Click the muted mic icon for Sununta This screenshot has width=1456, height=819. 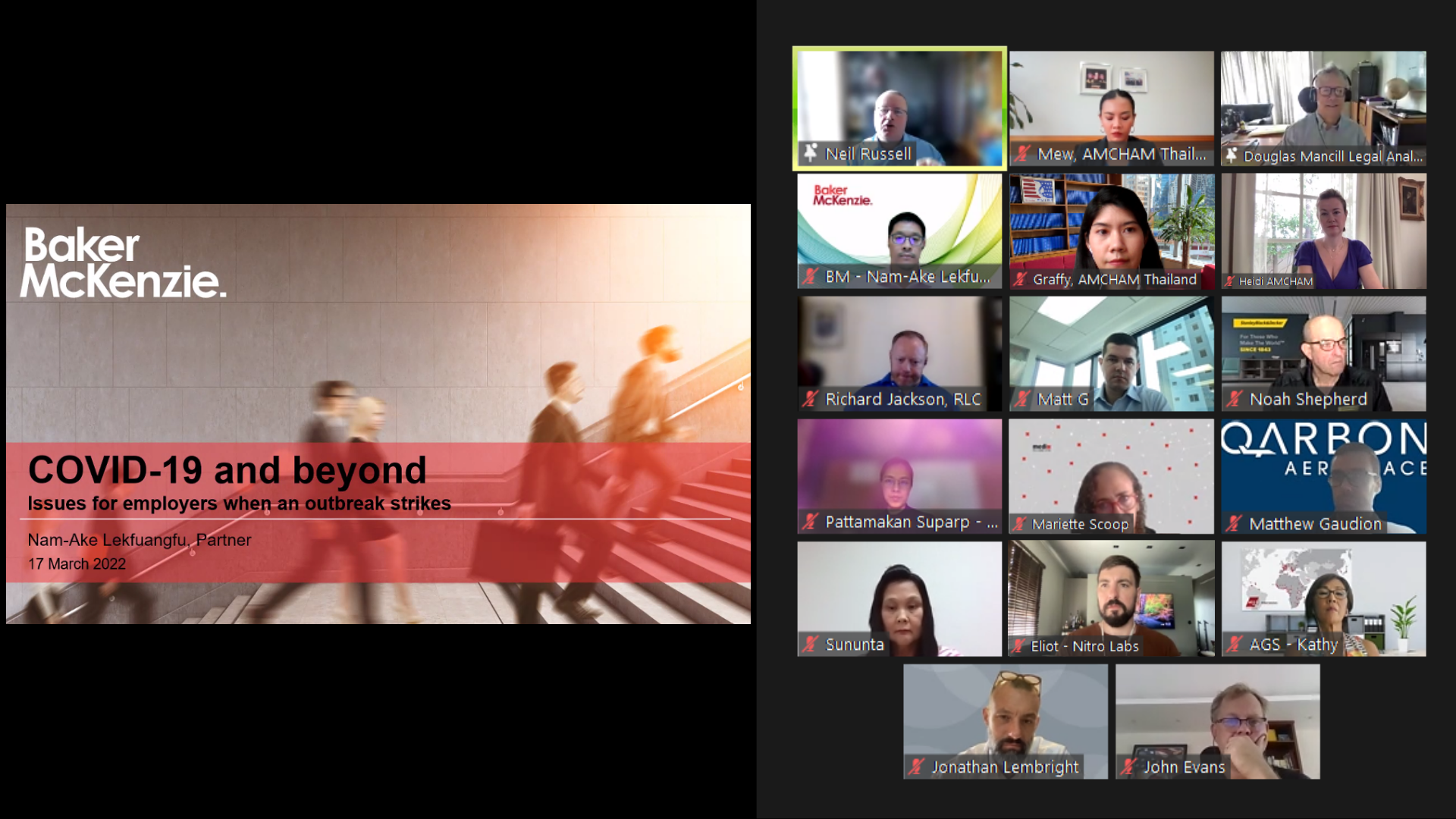coord(811,645)
